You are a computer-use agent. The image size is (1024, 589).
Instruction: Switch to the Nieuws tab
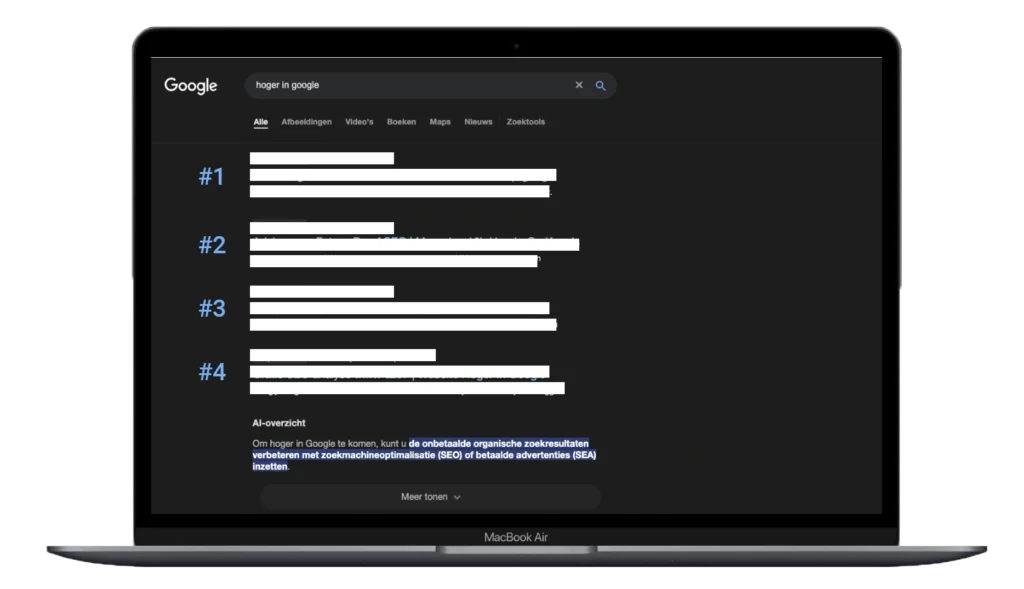pyautogui.click(x=478, y=122)
